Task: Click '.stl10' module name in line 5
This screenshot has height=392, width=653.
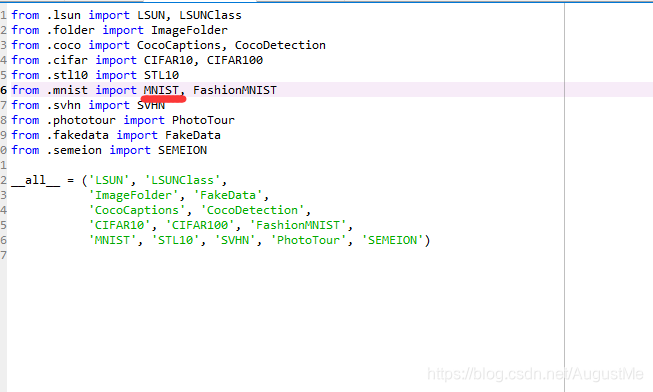Action: point(67,75)
